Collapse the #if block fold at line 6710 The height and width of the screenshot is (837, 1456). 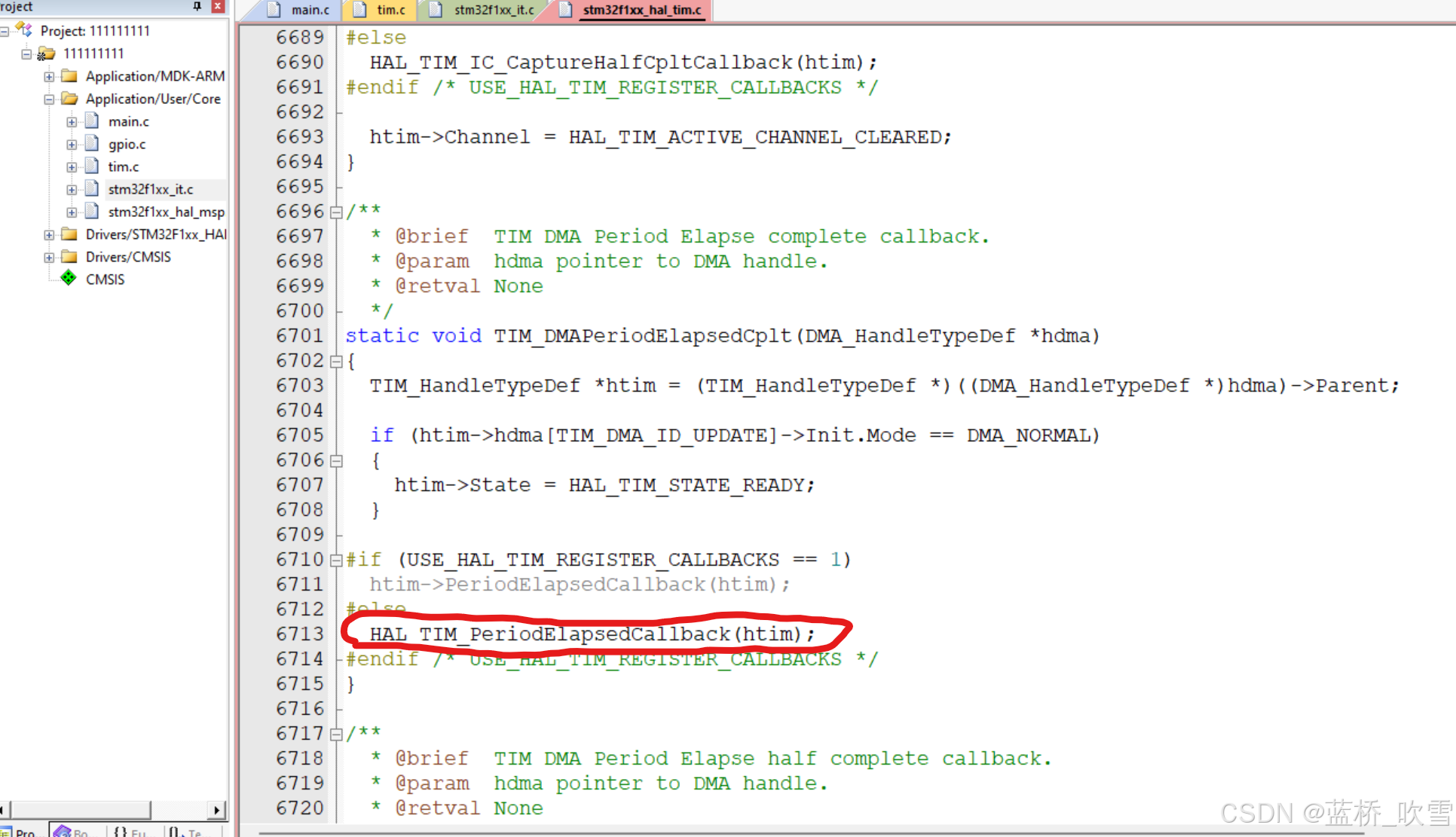click(336, 561)
